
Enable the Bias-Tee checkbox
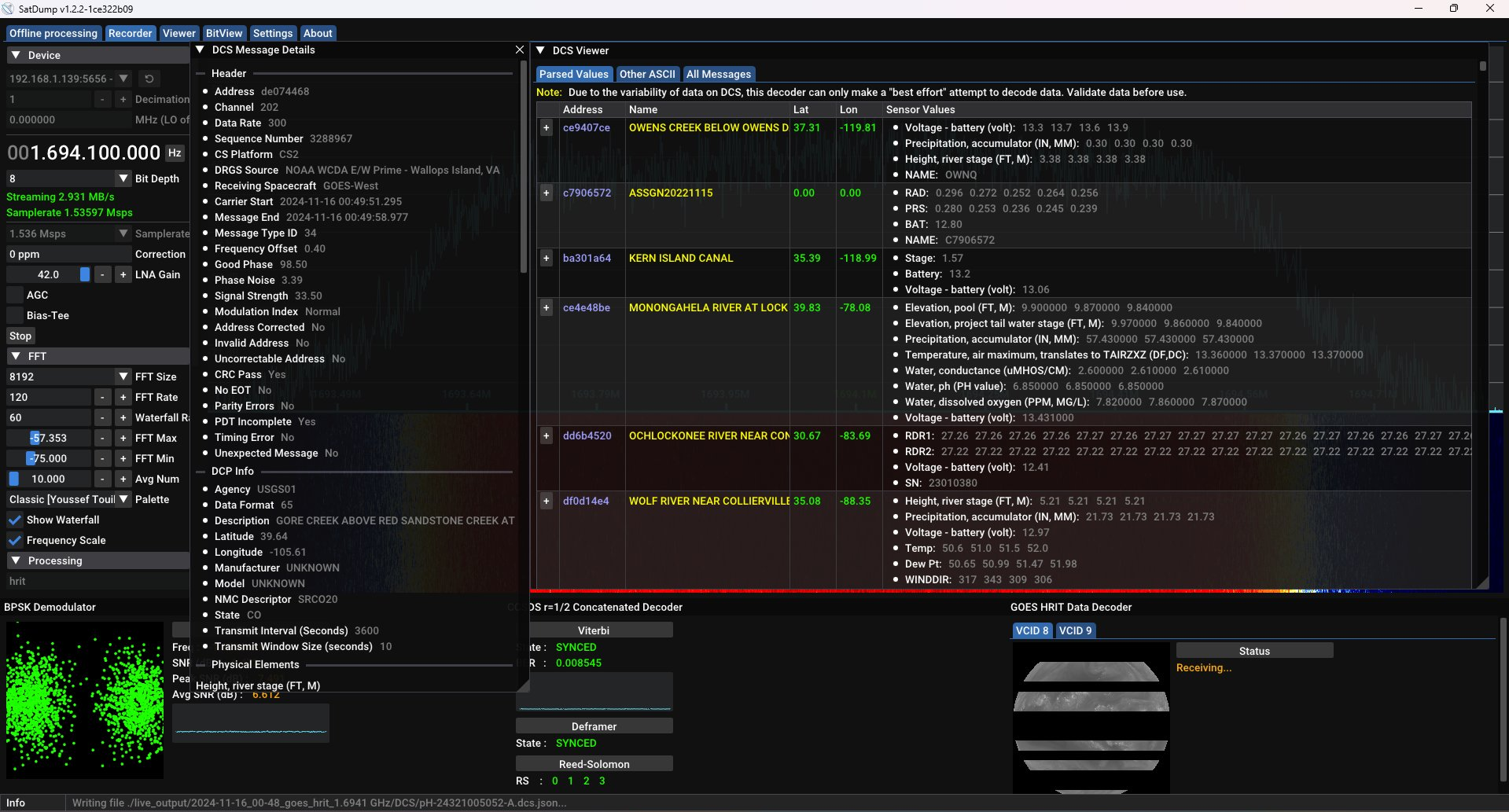tap(14, 315)
